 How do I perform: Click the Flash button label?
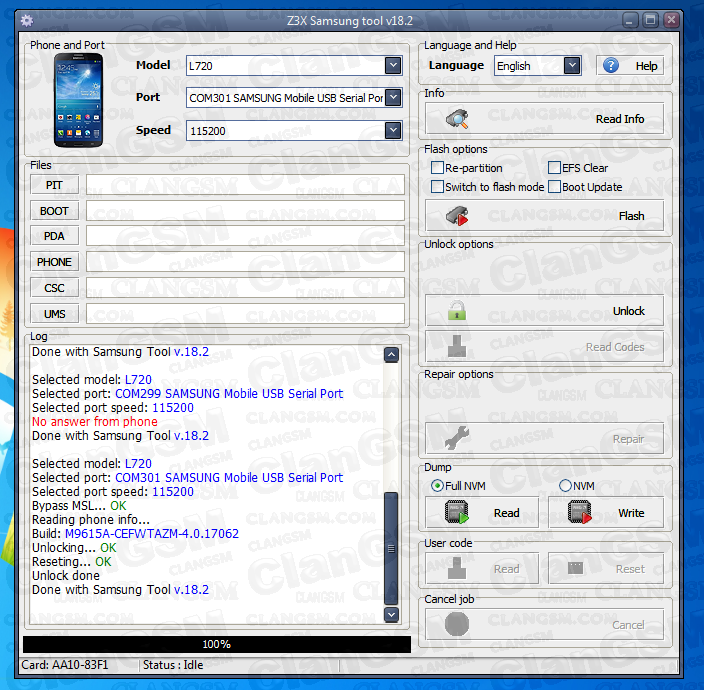tap(631, 216)
